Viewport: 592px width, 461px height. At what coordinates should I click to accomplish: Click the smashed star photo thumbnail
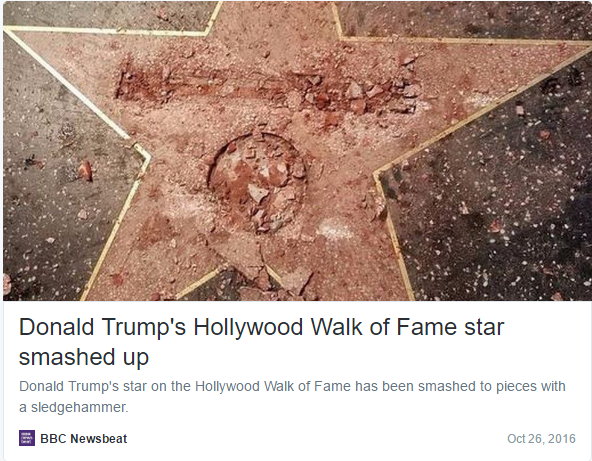(297, 151)
